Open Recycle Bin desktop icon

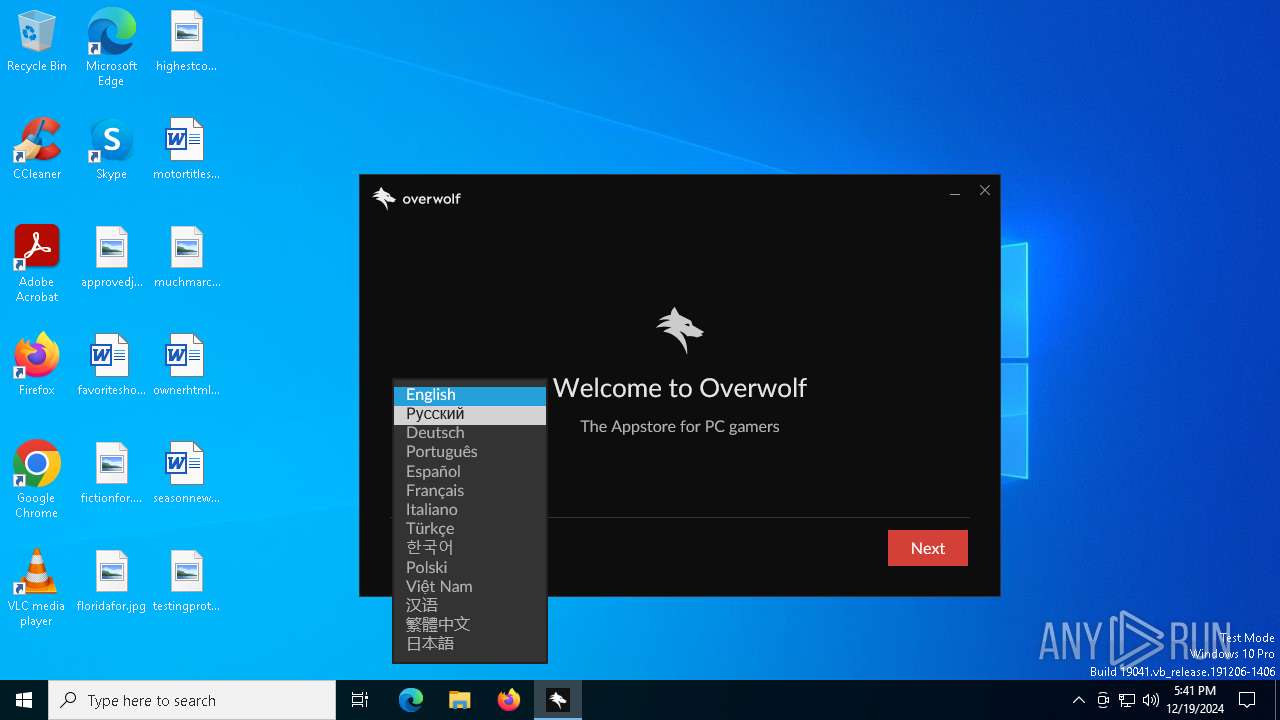coord(37,42)
